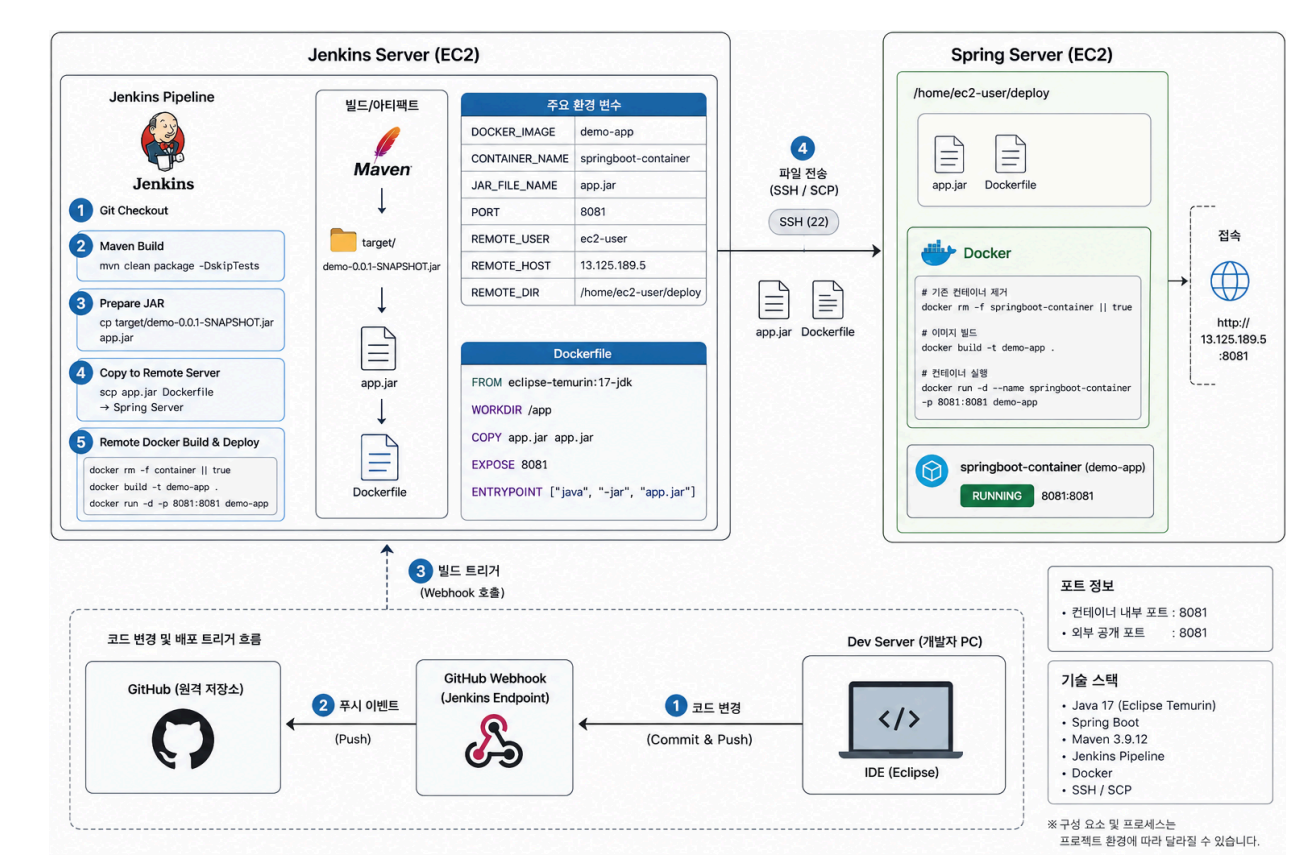Select the Prepare JAR step title

pyautogui.click(x=132, y=303)
